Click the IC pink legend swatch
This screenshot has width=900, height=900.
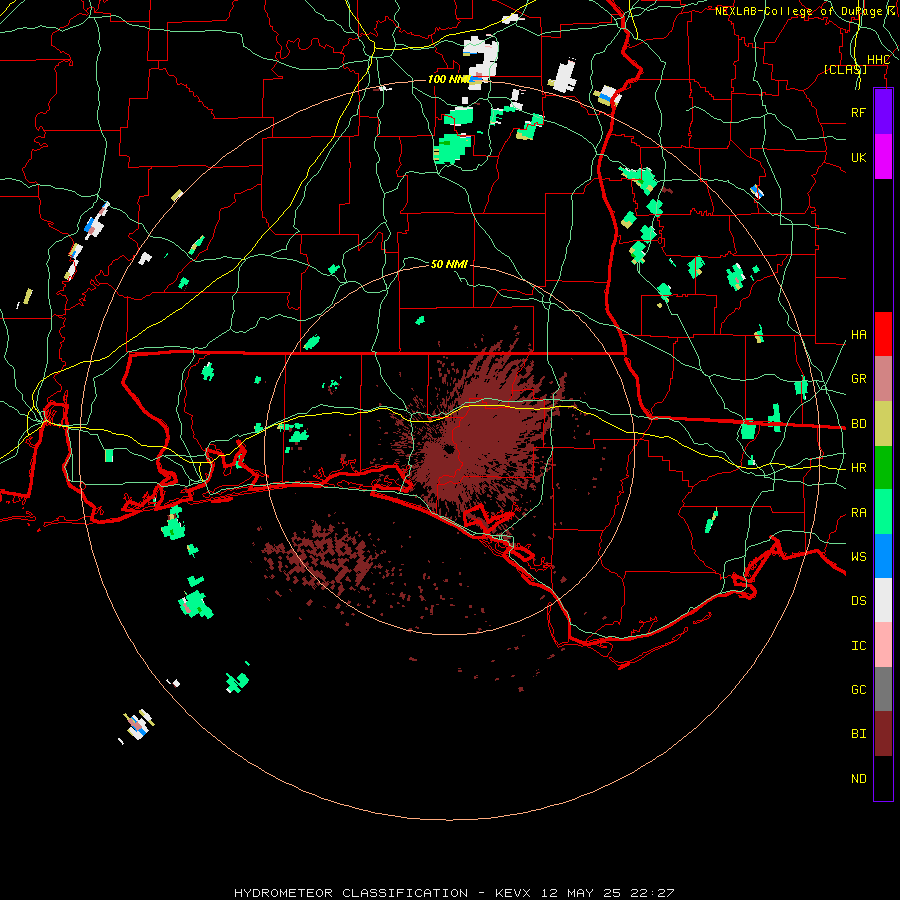883,645
